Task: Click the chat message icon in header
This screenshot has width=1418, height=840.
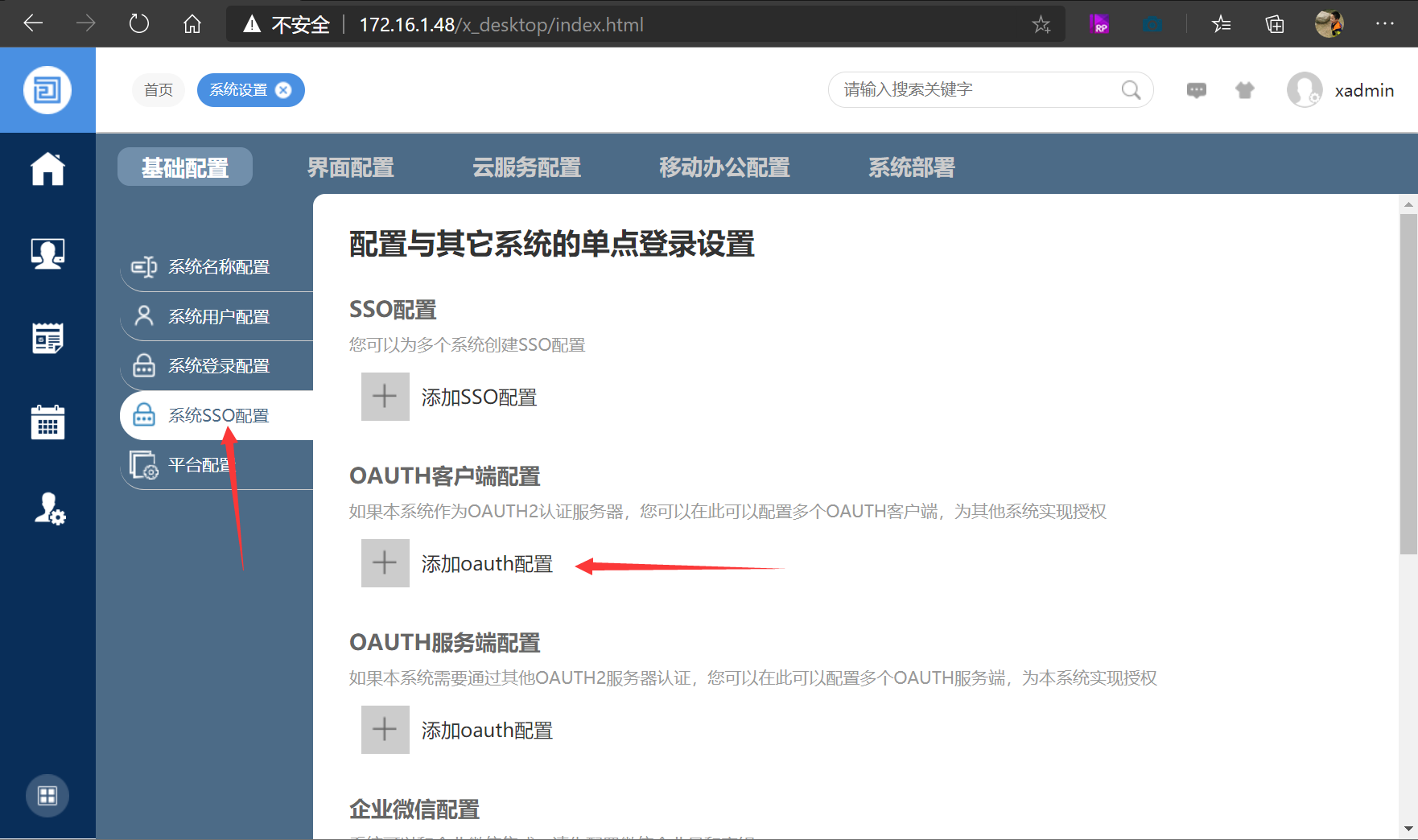Action: [1196, 90]
